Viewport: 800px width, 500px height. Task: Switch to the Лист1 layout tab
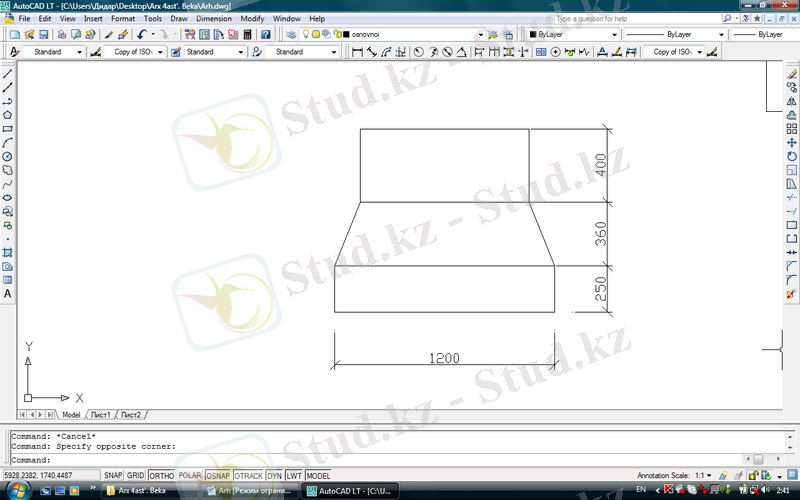100,414
